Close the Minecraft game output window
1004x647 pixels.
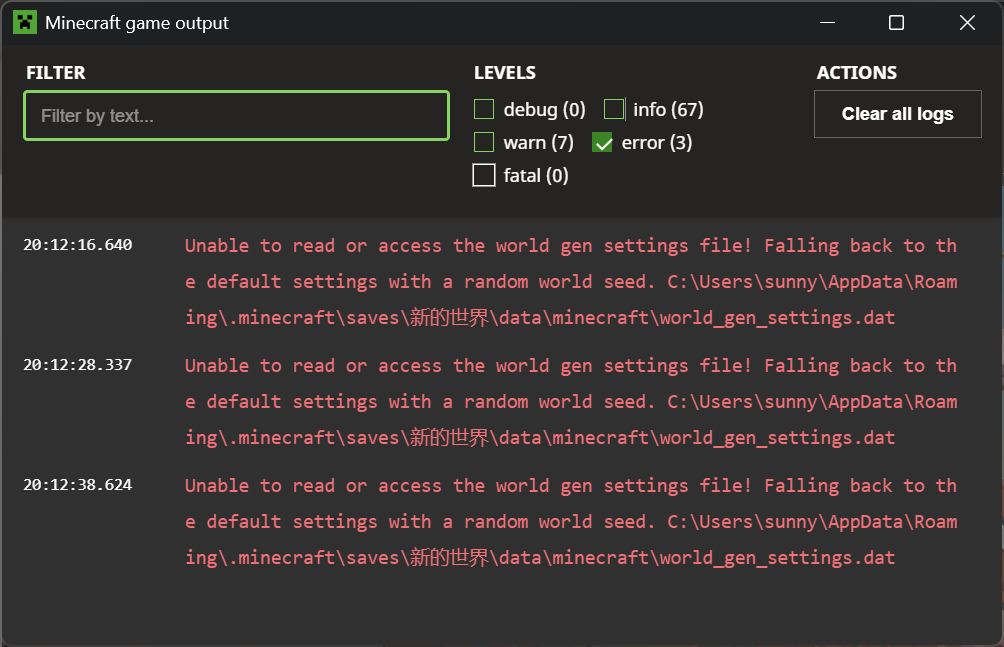coord(967,23)
